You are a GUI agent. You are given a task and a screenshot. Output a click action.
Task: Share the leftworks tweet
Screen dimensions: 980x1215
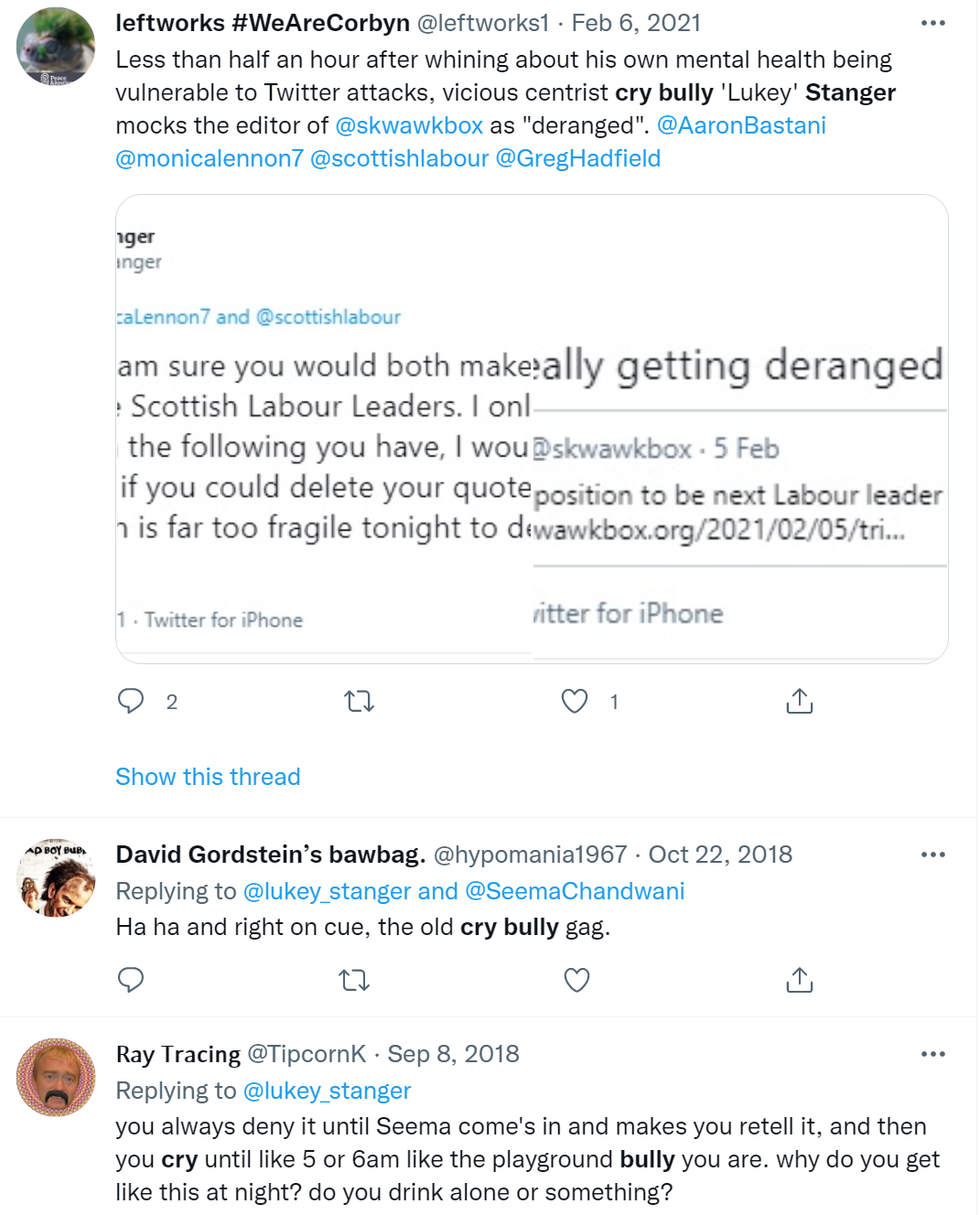(x=799, y=702)
